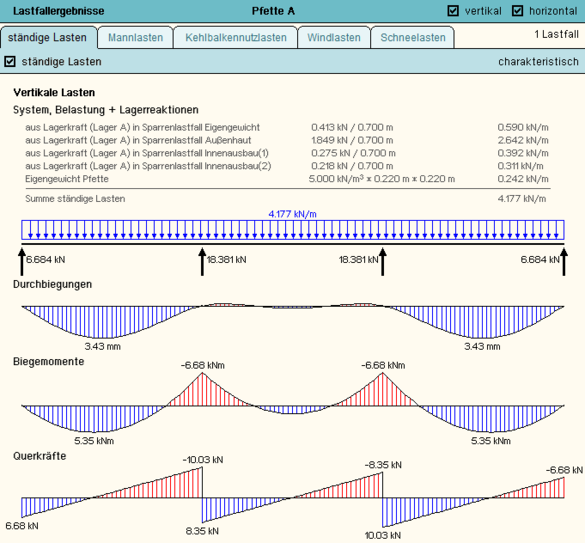Go to the Schneelasten tab
585x543 pixels.
tap(413, 37)
